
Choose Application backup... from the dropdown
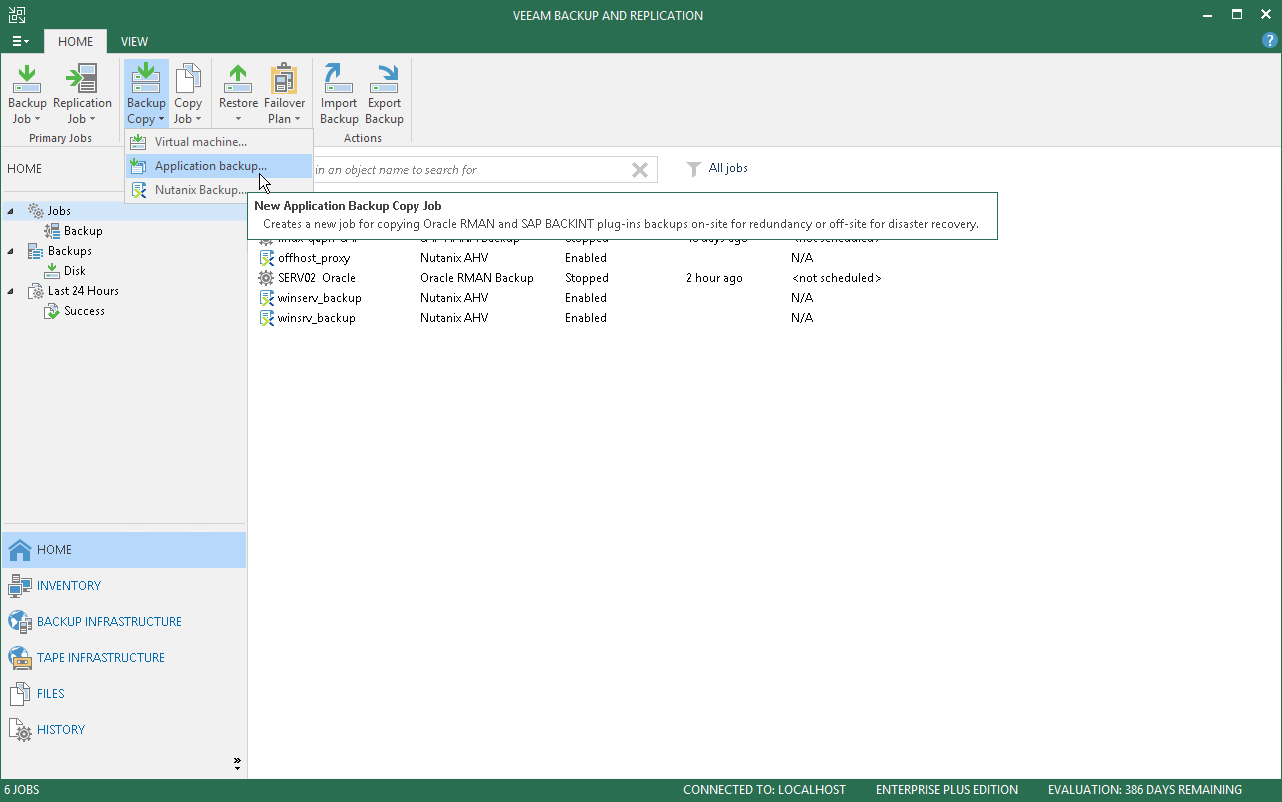pos(219,166)
